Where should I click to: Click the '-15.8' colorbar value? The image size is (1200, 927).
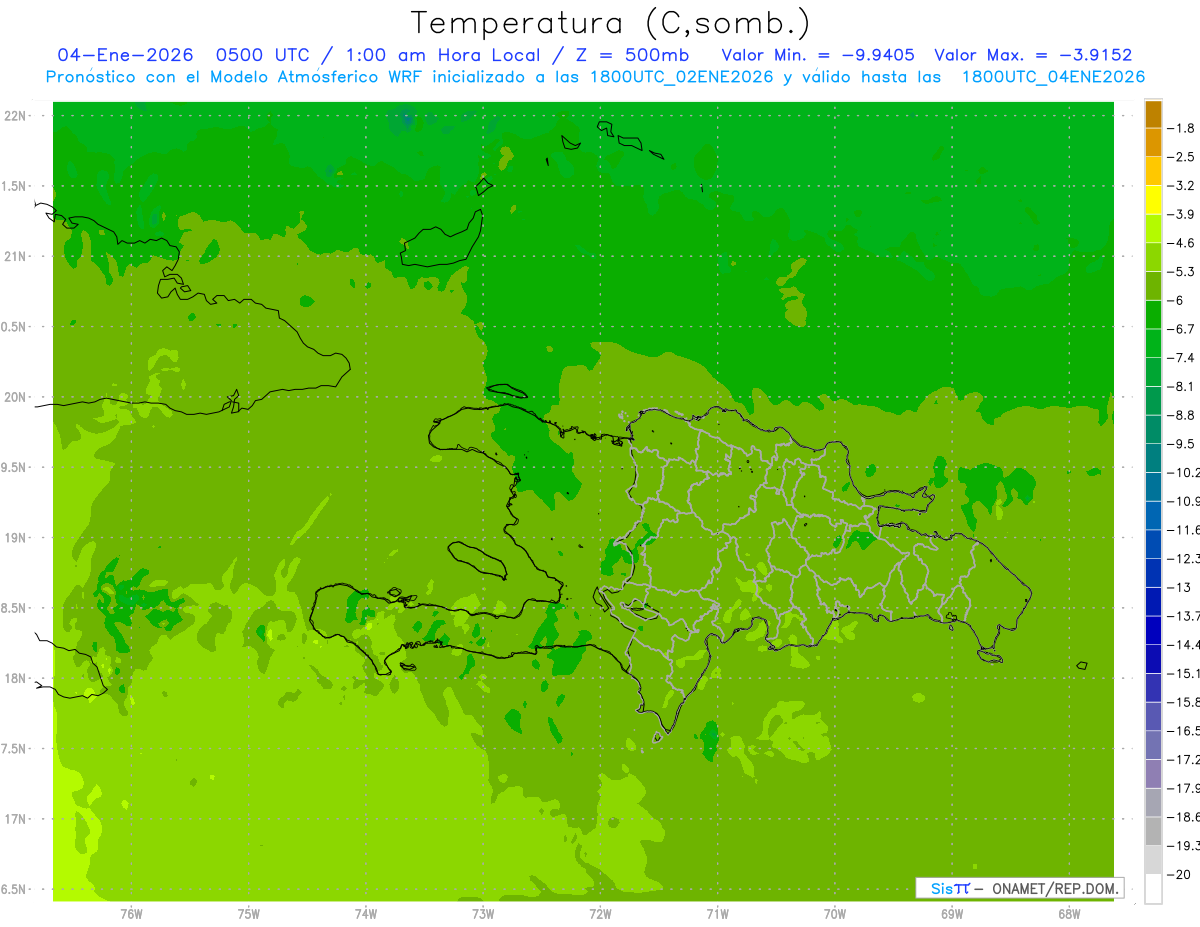pos(1184,702)
